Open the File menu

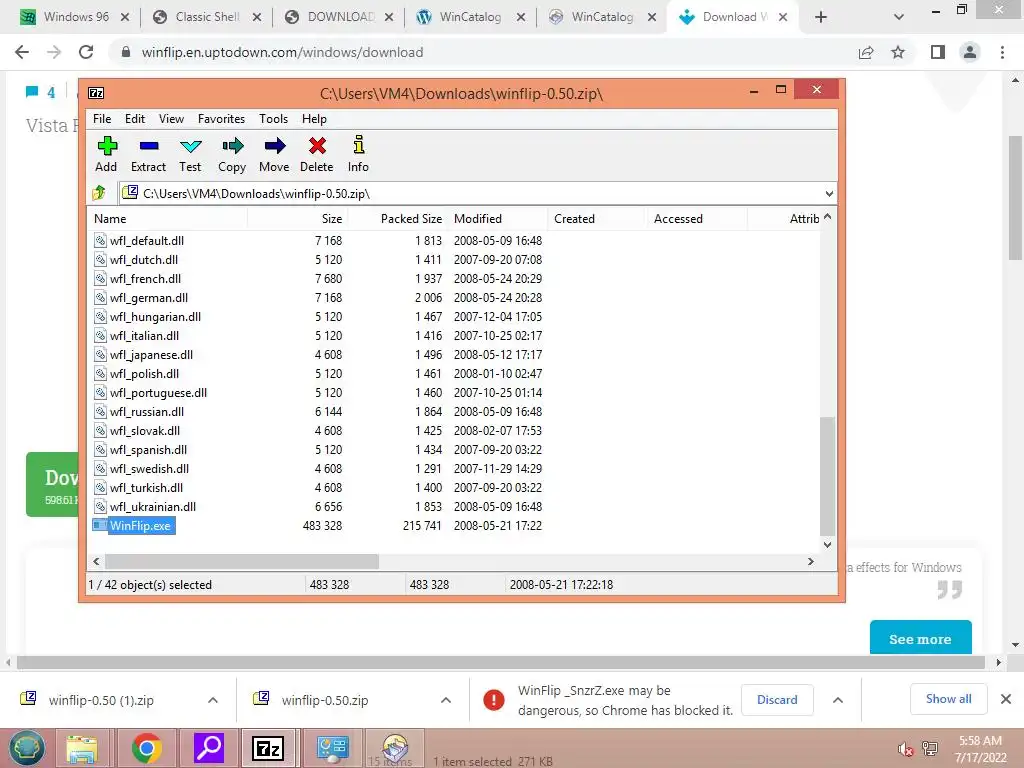coord(102,119)
